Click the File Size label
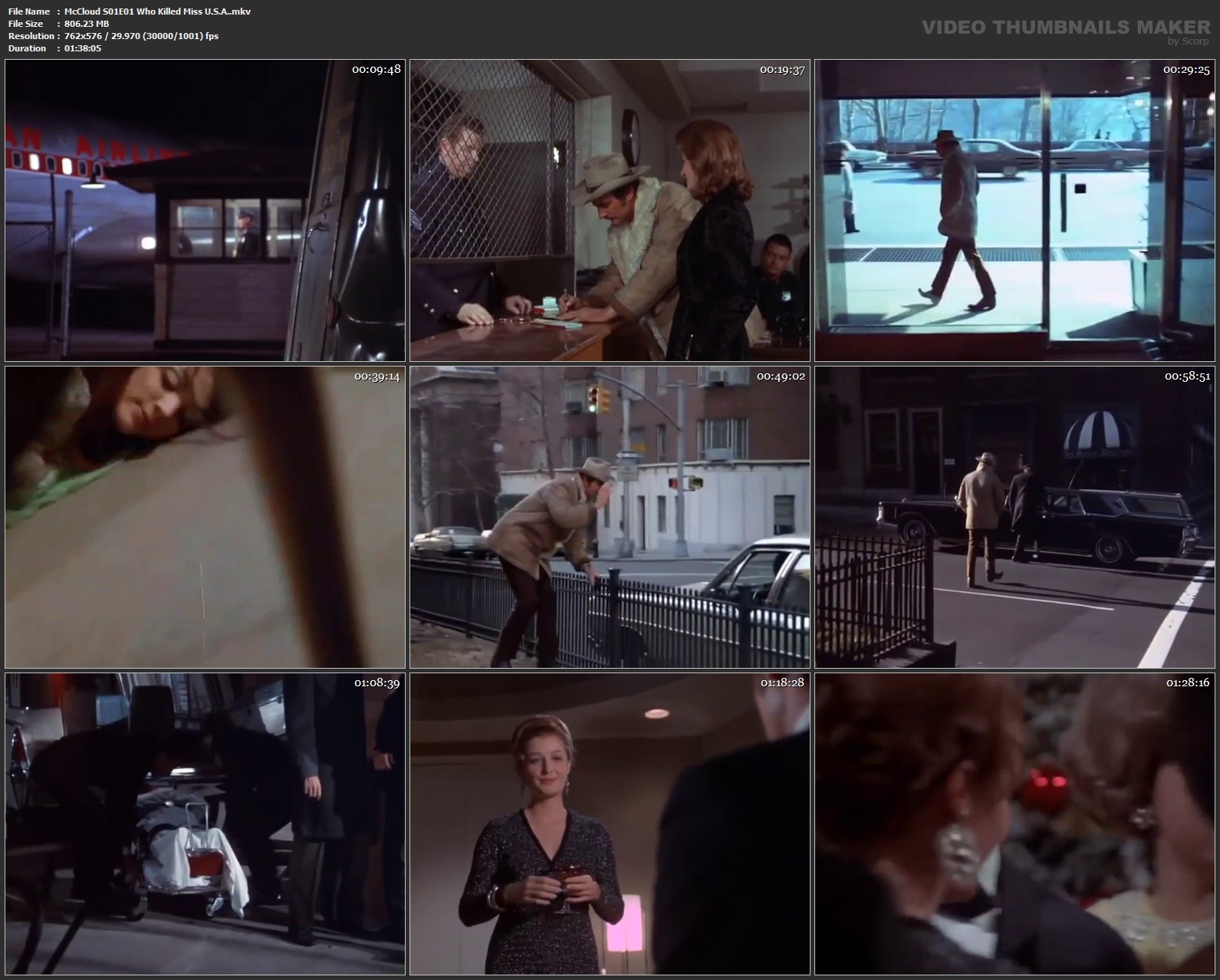This screenshot has width=1220, height=980. point(25,24)
